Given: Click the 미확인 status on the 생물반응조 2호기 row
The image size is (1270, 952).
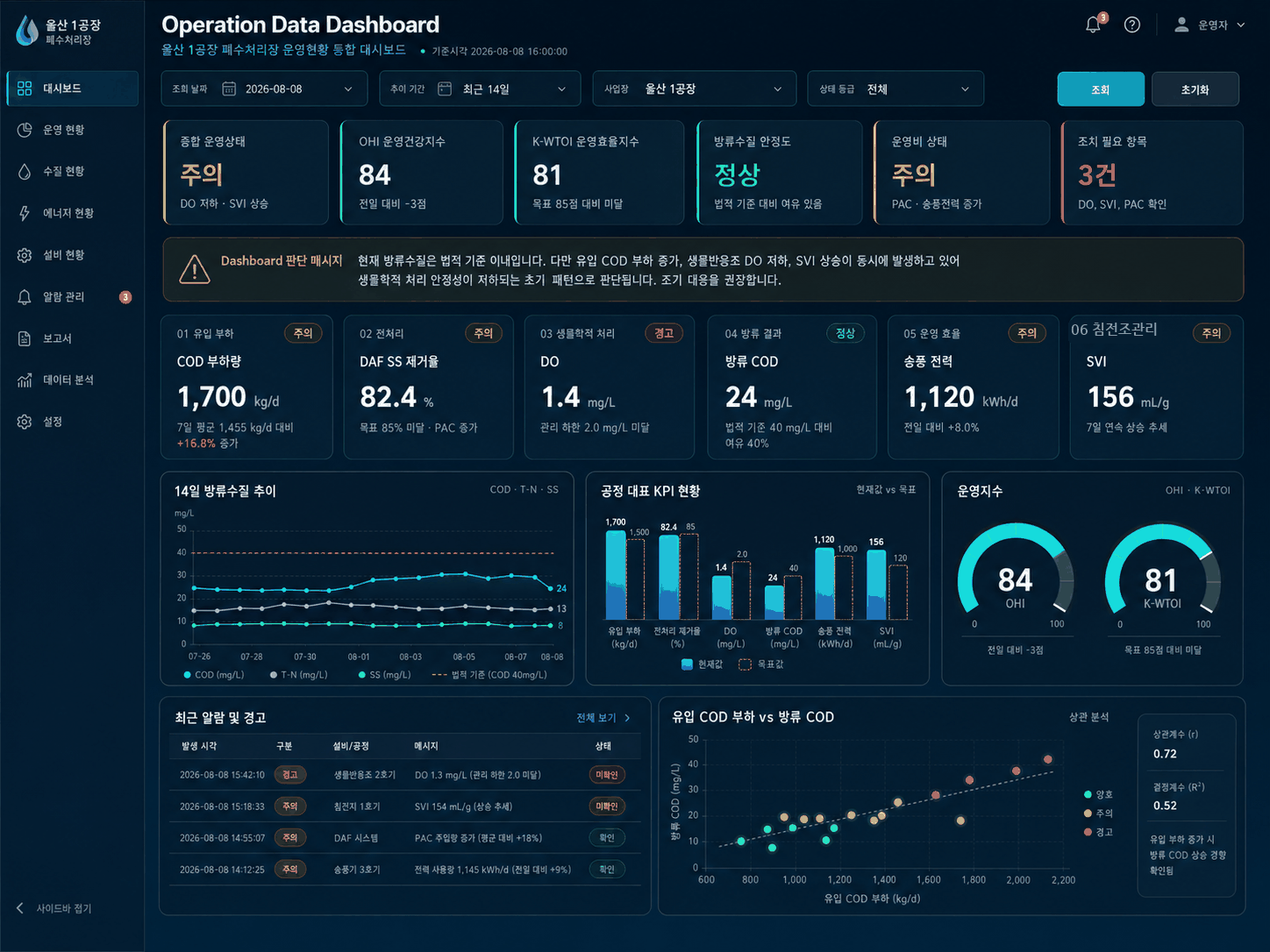Looking at the screenshot, I should [x=607, y=775].
